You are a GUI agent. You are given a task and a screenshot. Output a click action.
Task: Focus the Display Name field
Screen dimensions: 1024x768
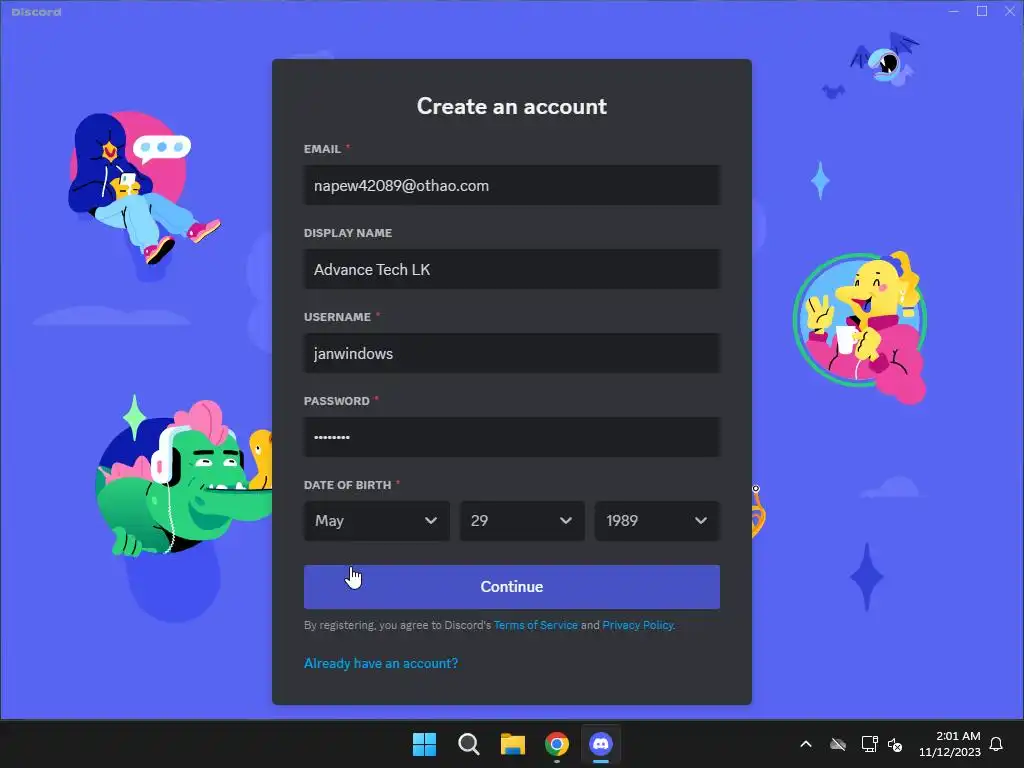[x=511, y=269]
